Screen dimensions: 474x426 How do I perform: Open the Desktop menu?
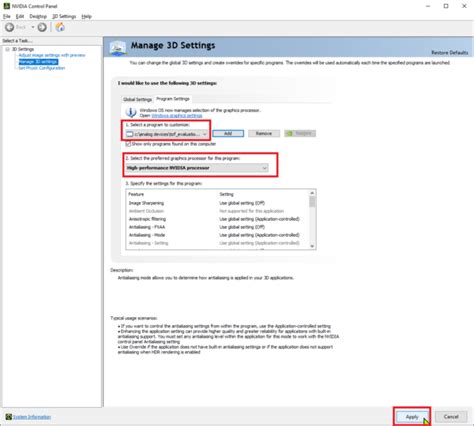point(38,16)
